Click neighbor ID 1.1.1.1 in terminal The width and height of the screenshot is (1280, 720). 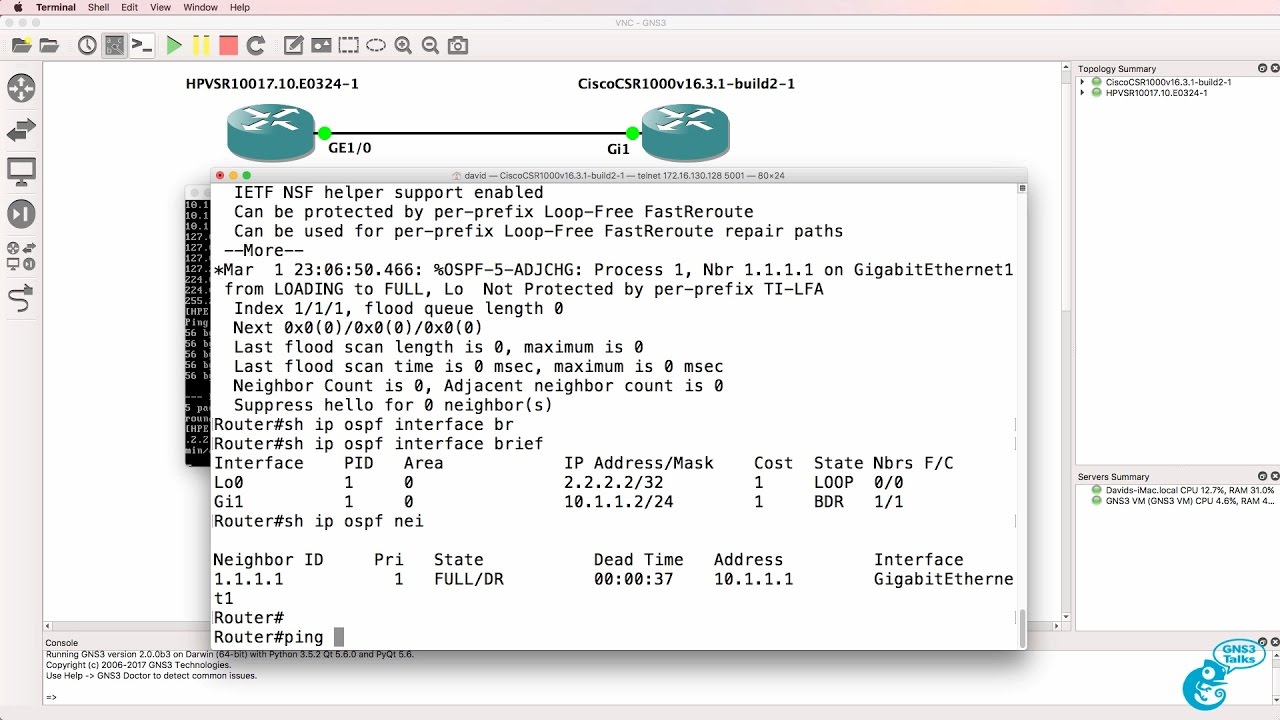(249, 579)
